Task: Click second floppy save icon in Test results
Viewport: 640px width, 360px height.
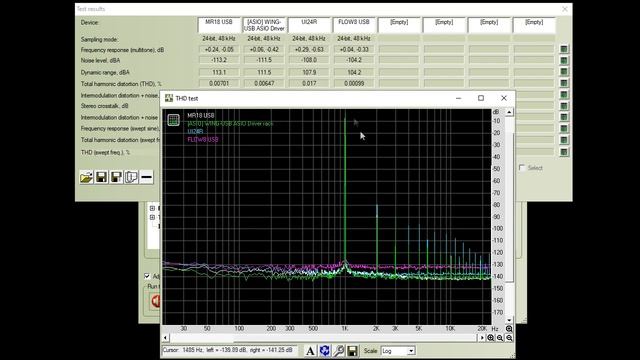Action: point(116,177)
